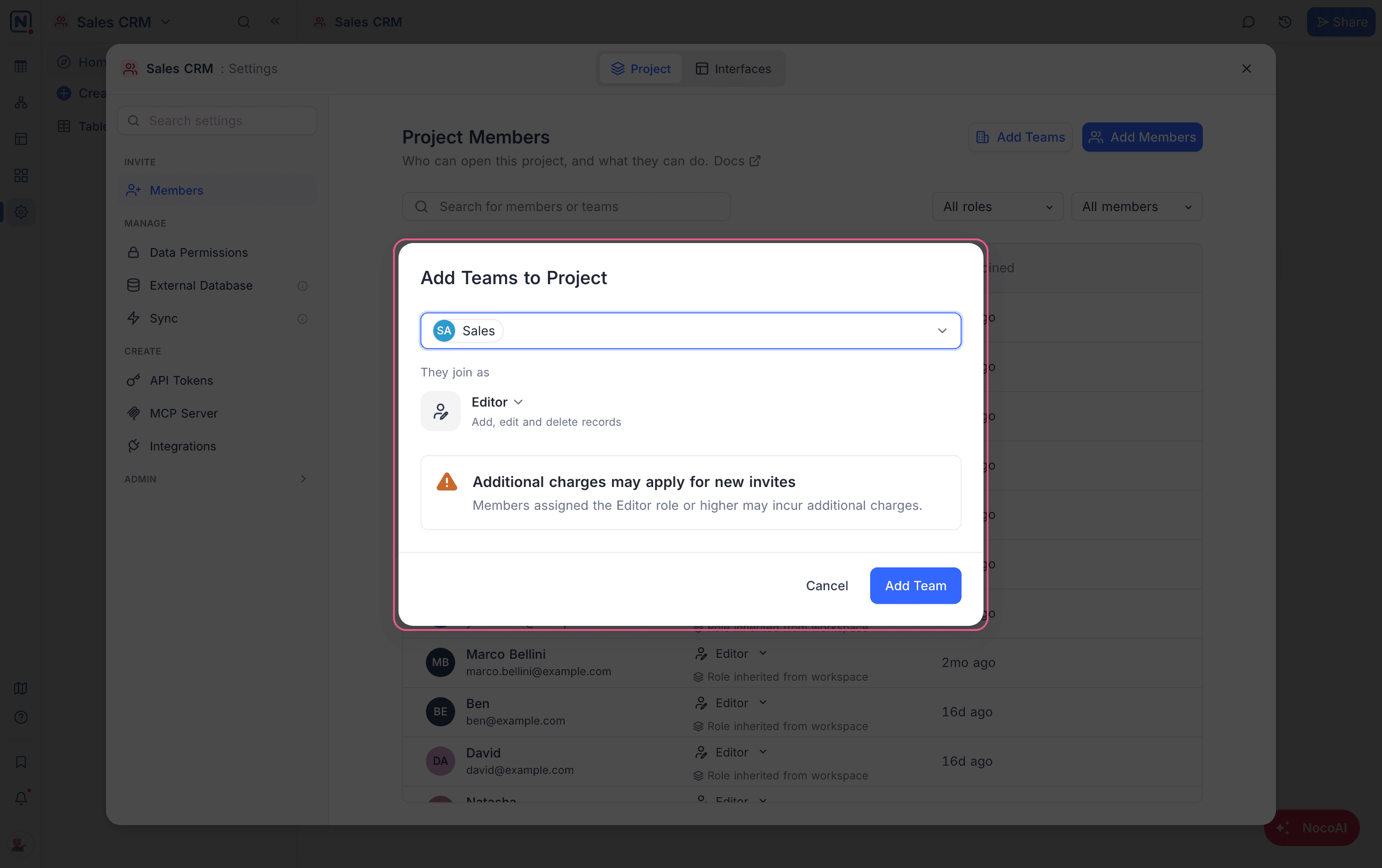This screenshot has height=868, width=1382.
Task: Expand the ADMIN section chevron
Action: pyautogui.click(x=303, y=478)
